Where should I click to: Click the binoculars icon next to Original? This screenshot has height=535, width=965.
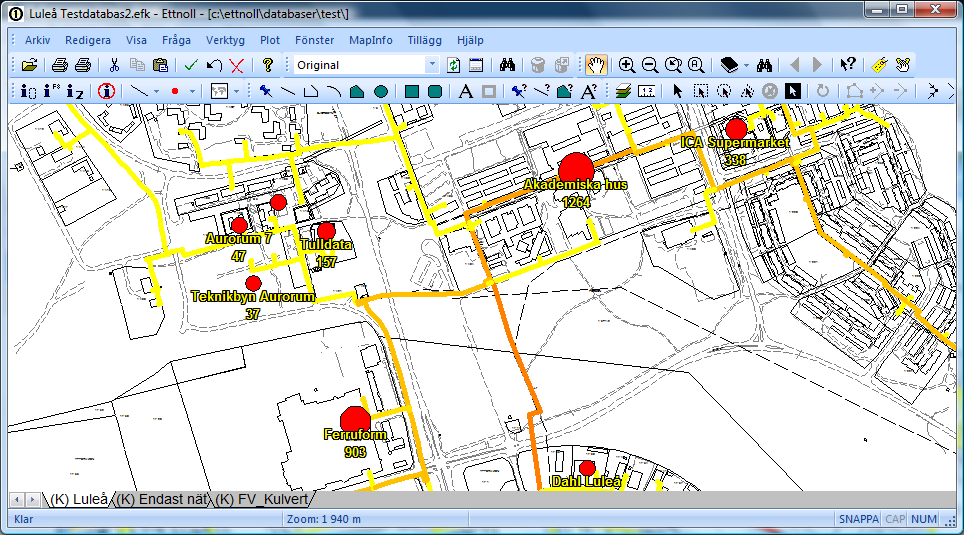507,65
